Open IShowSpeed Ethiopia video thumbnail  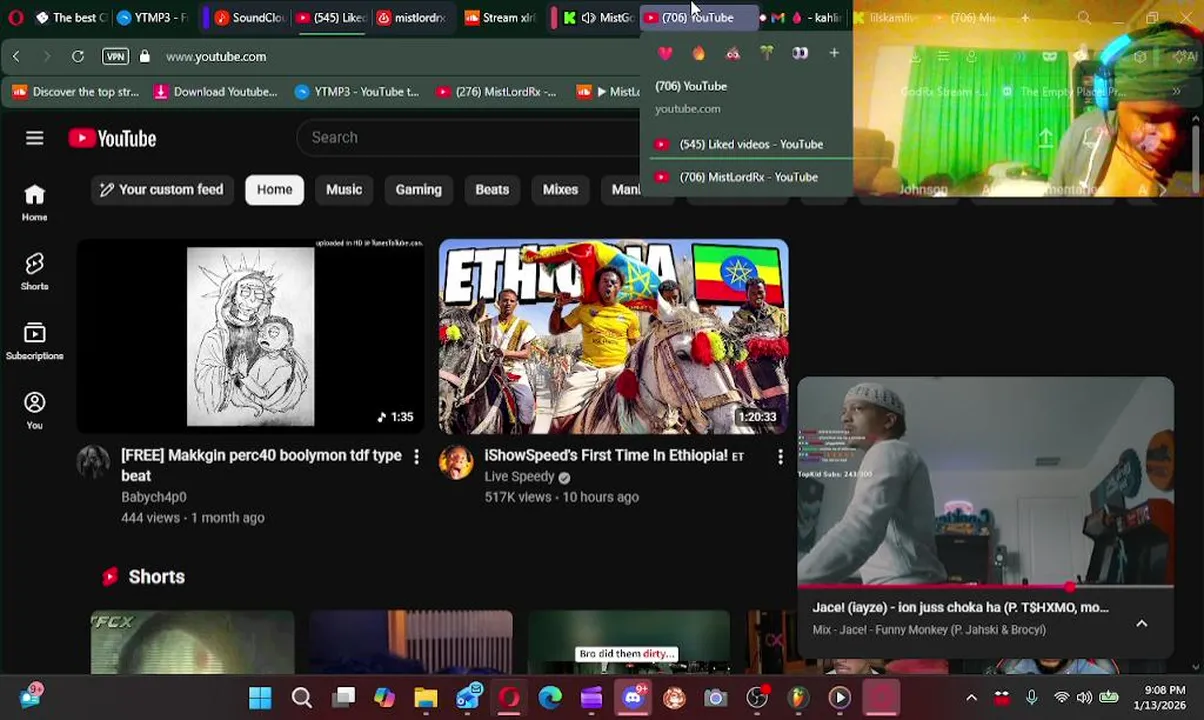(613, 337)
